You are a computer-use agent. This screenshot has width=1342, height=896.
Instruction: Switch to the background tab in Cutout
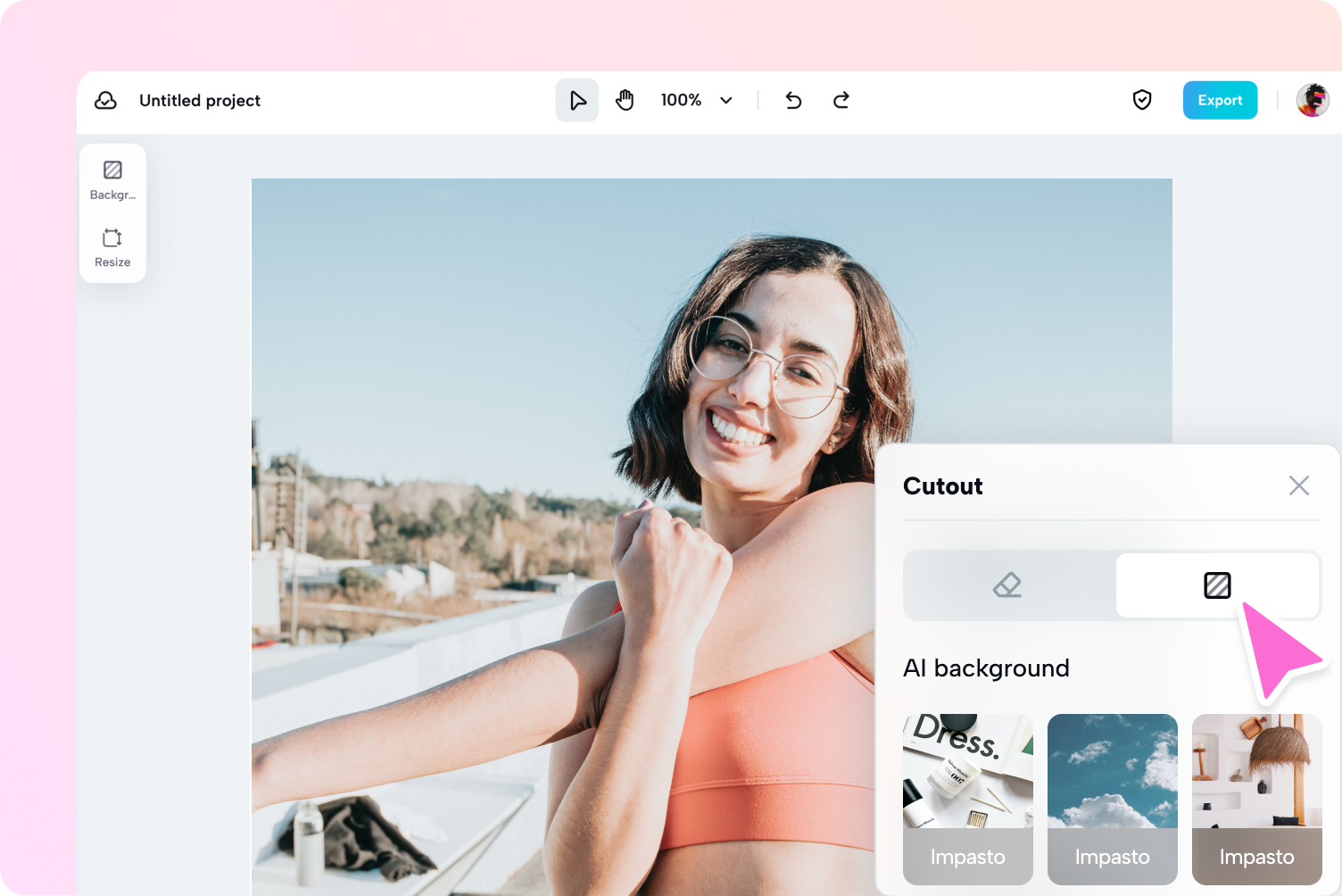tap(1218, 585)
